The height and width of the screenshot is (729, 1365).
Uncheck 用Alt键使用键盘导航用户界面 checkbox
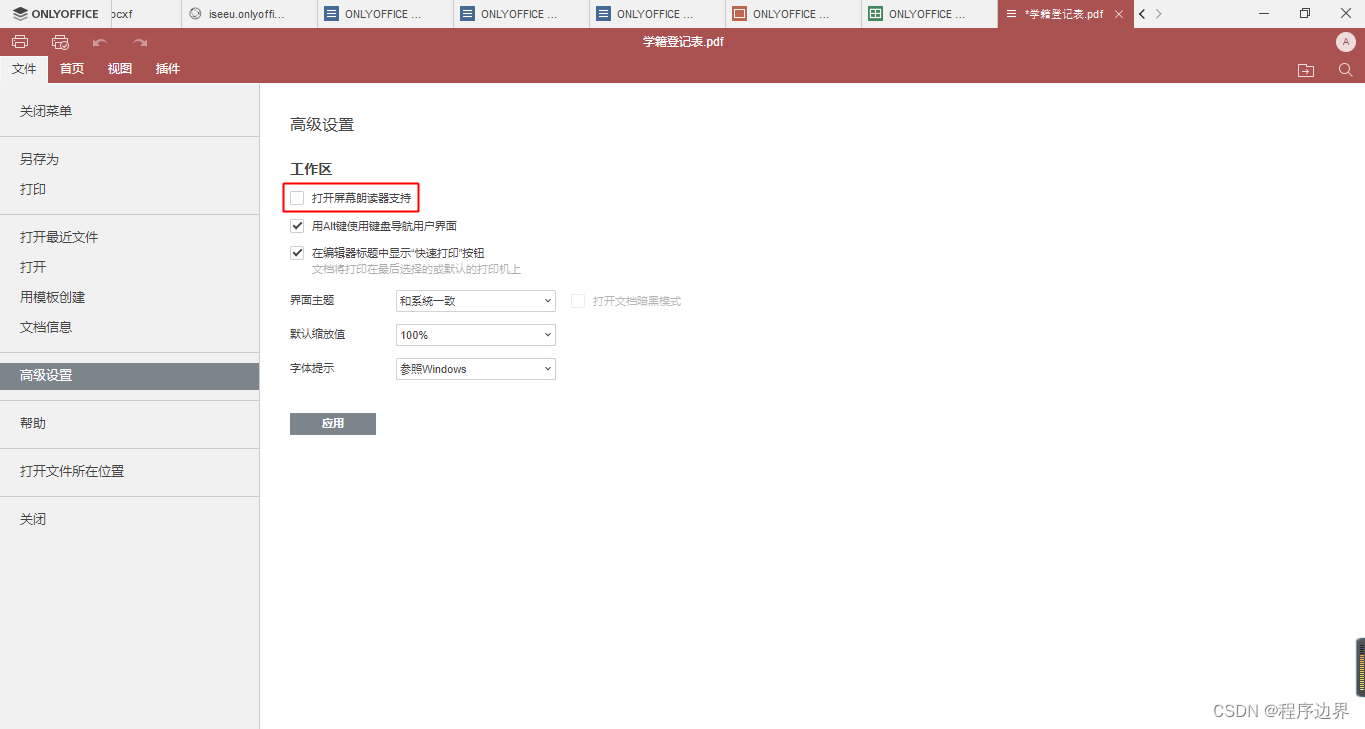click(297, 226)
